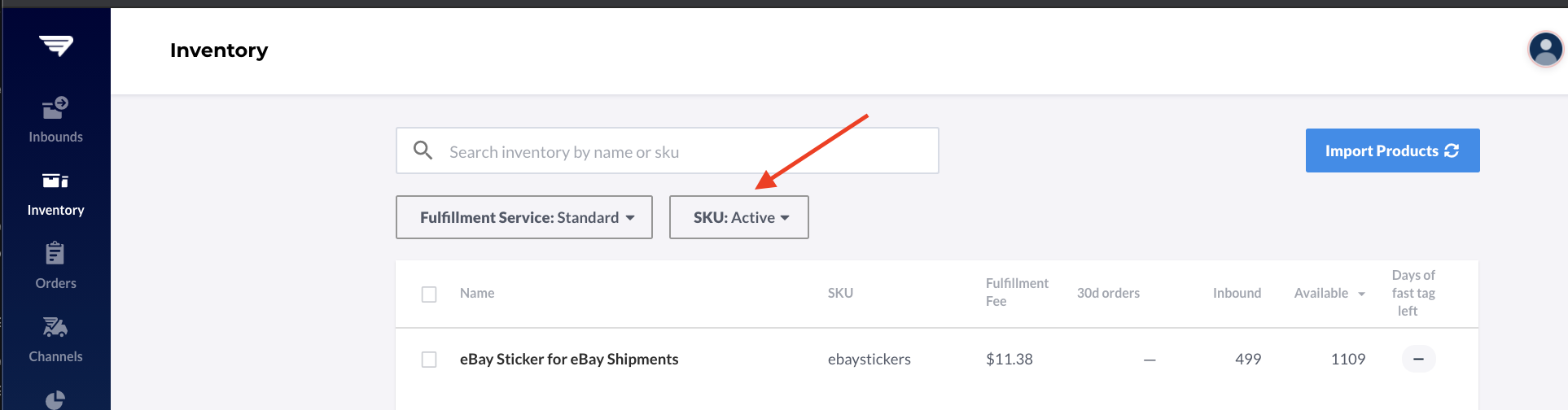Open eBay Sticker for eBay Shipments product
The height and width of the screenshot is (410, 1568).
[569, 359]
